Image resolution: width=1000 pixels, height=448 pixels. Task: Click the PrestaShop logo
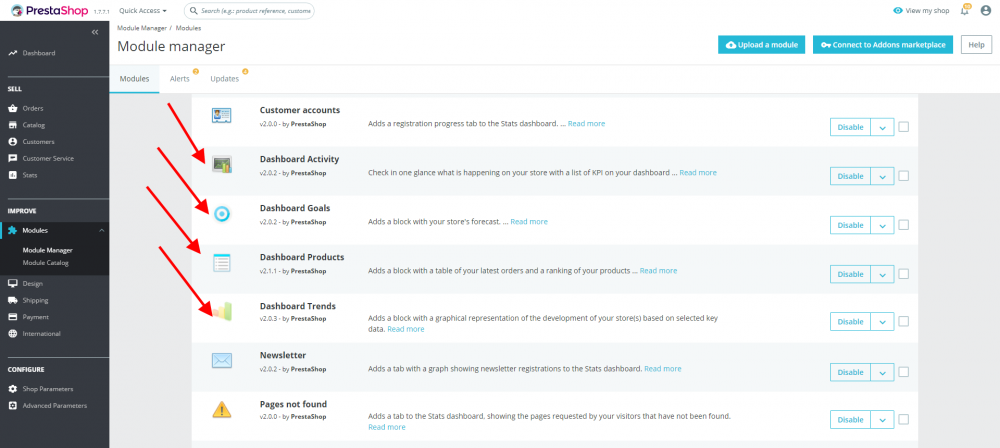50,10
